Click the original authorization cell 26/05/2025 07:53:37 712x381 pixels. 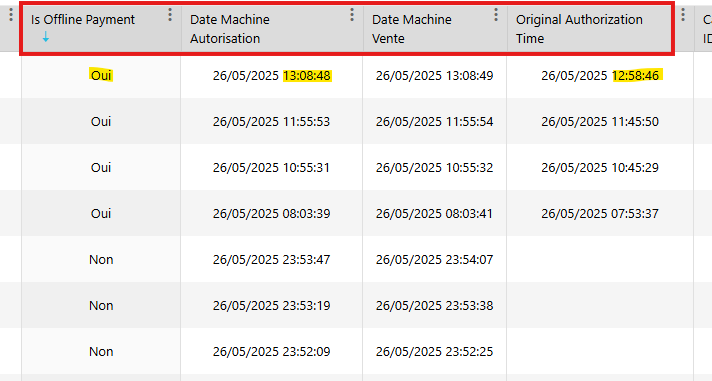600,213
